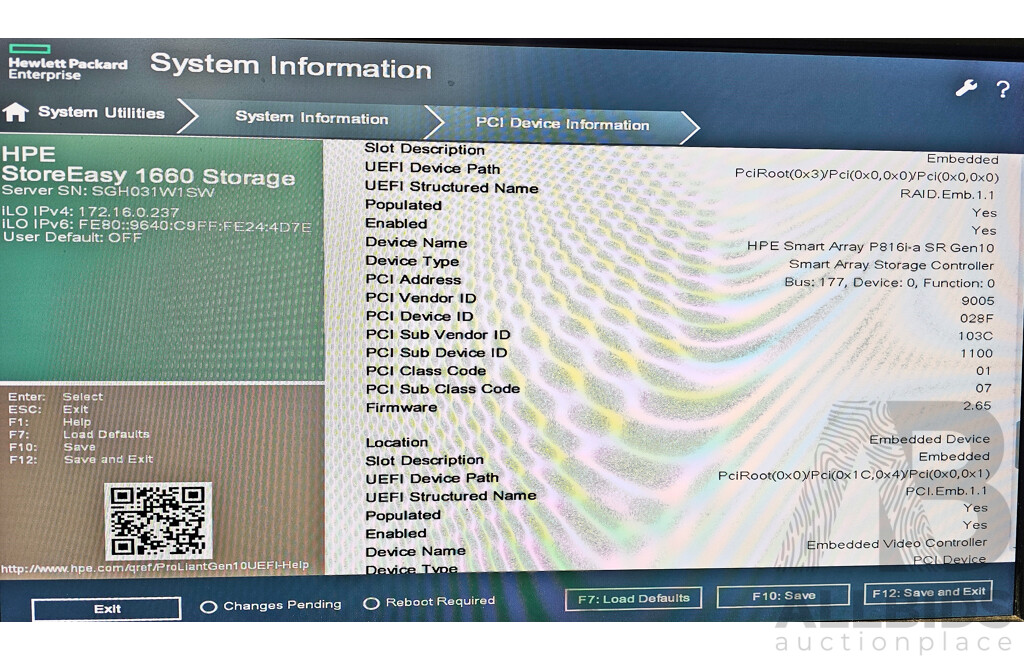The image size is (1024, 660).
Task: Open the question mark help icon
Action: 1002,89
